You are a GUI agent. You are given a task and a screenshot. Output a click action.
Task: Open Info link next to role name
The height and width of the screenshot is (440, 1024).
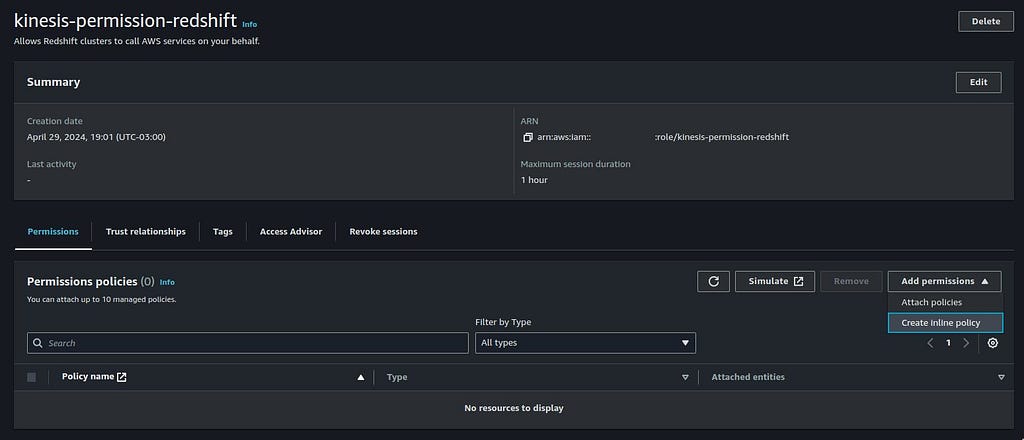(x=249, y=24)
